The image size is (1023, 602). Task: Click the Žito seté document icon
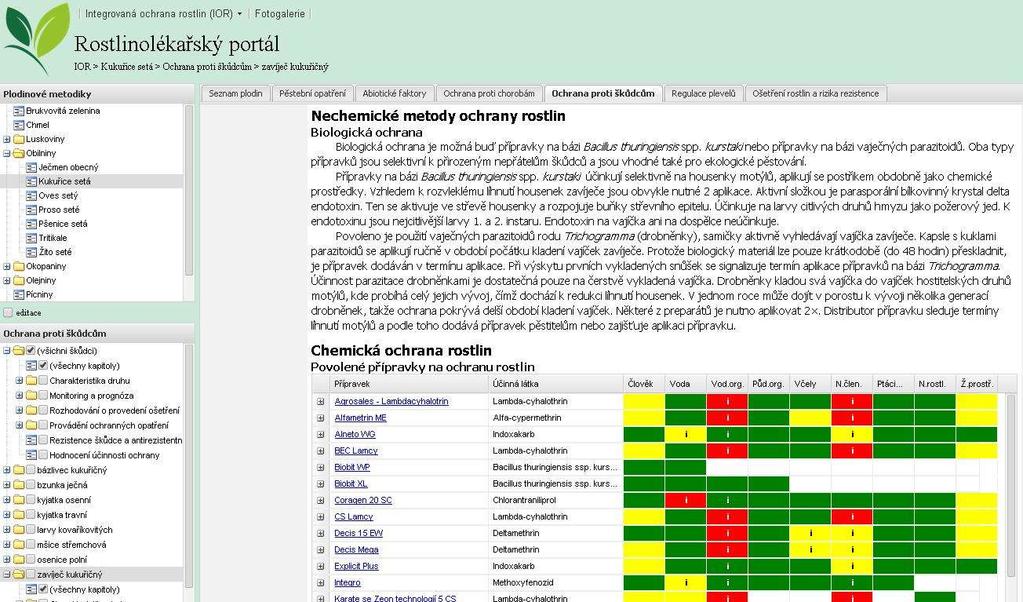click(31, 252)
